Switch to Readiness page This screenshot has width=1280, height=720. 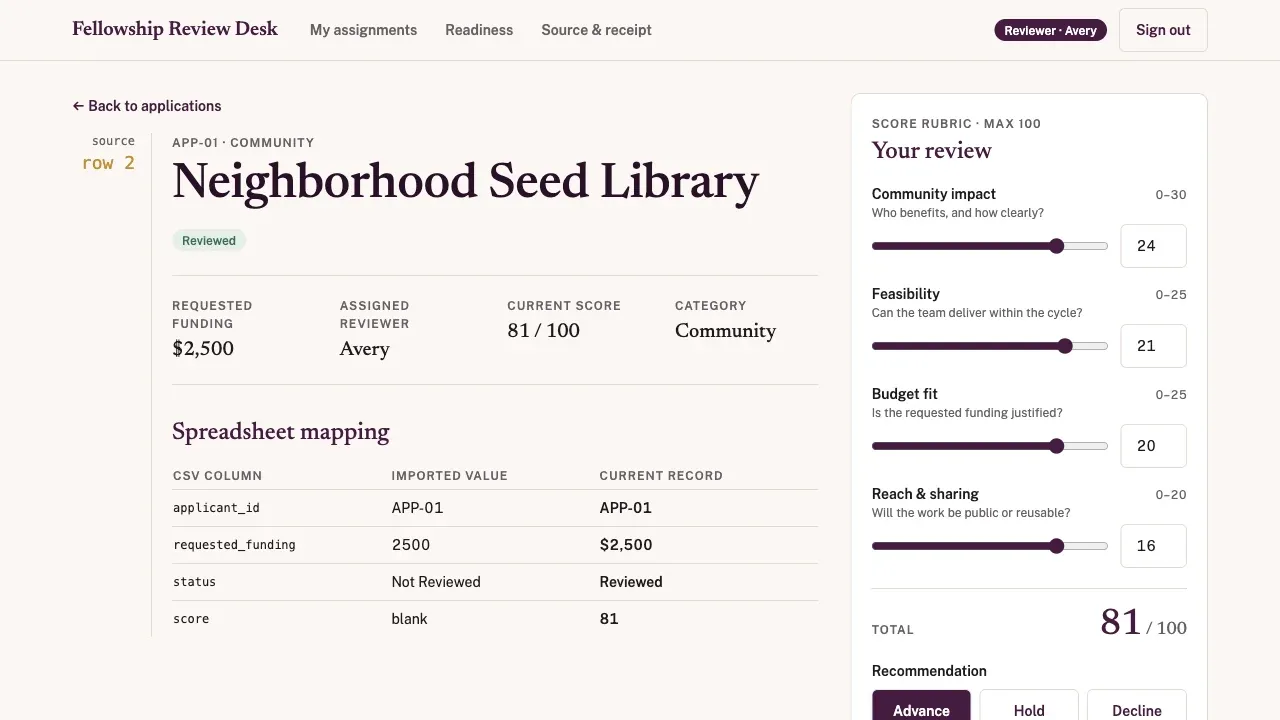(x=479, y=30)
